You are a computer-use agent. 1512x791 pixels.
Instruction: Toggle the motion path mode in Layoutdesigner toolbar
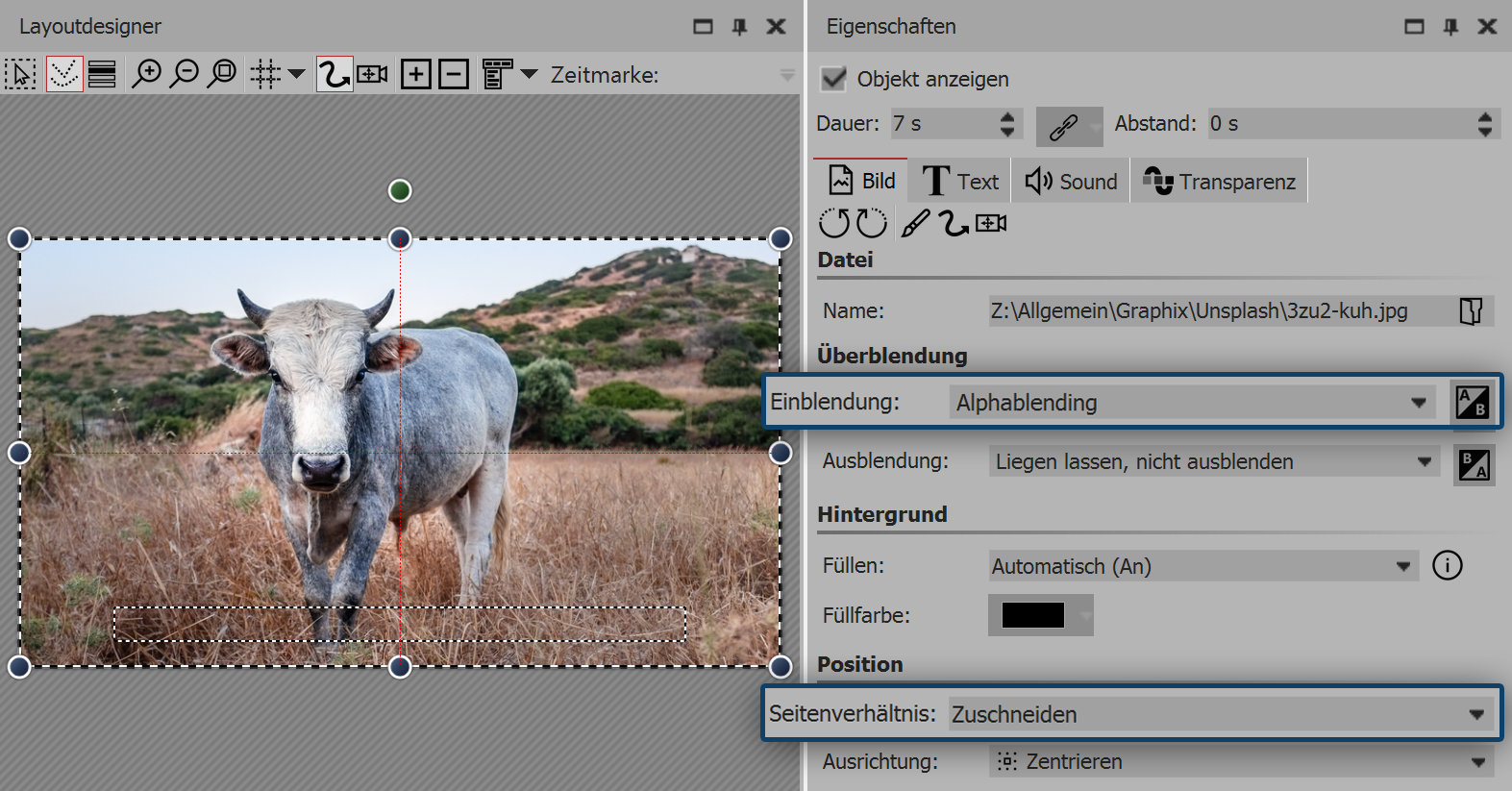pyautogui.click(x=334, y=74)
